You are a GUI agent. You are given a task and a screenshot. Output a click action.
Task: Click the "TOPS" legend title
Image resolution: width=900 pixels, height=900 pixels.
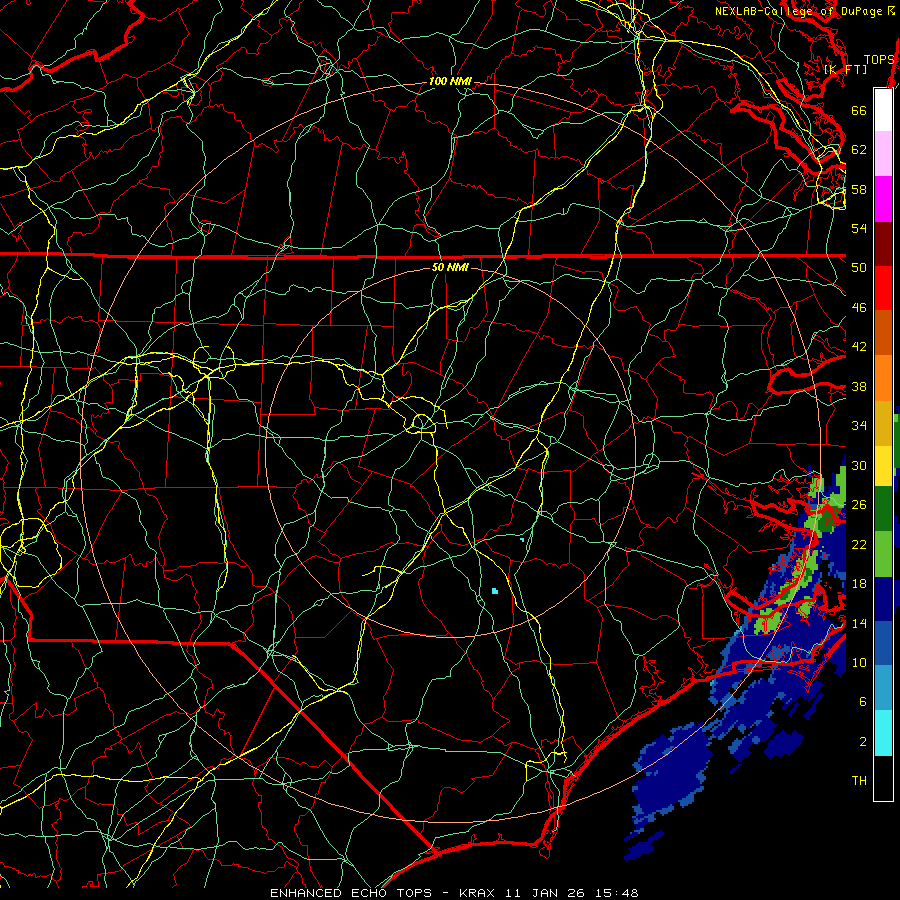point(879,59)
